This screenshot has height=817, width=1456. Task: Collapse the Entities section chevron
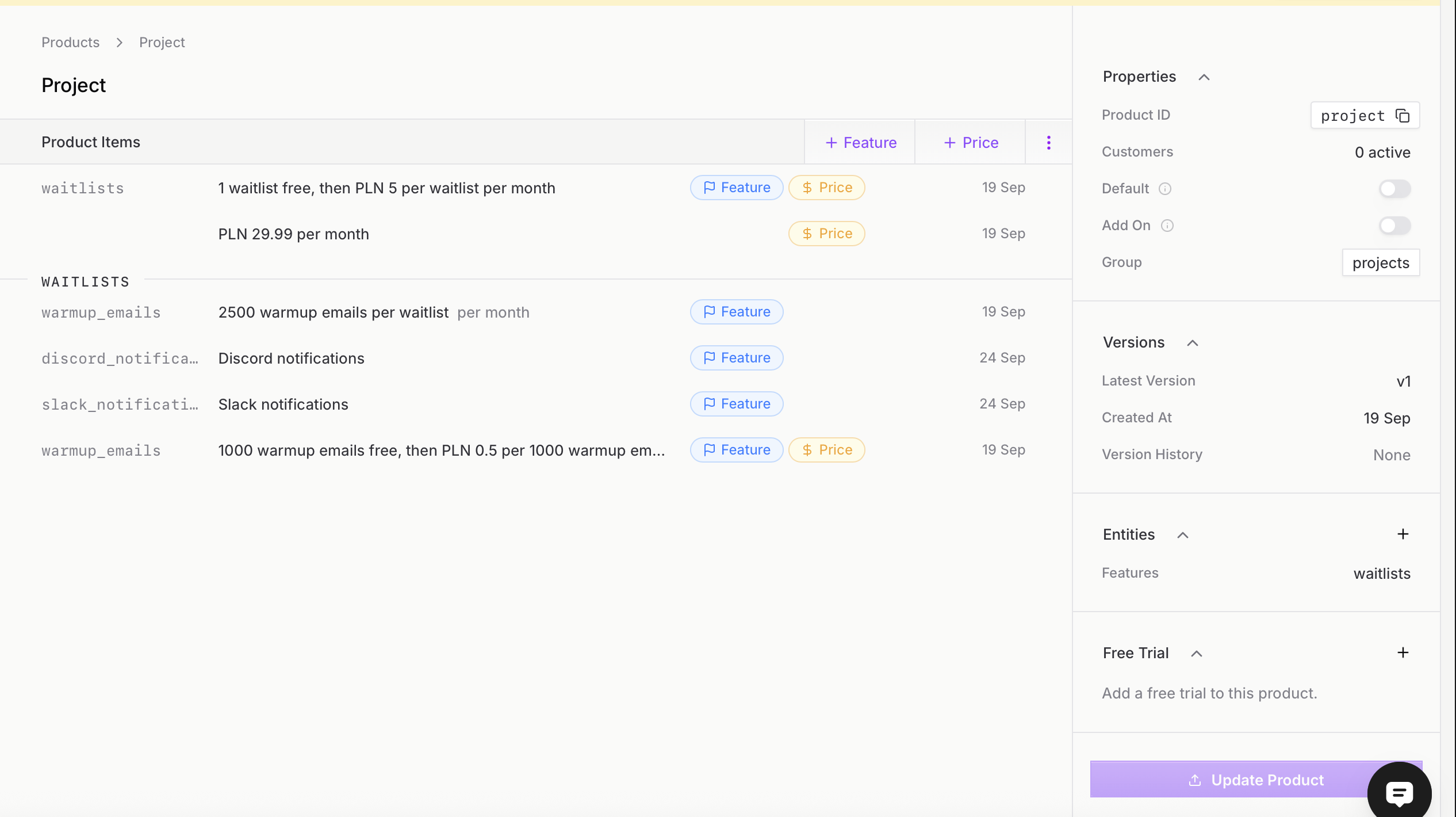pyautogui.click(x=1182, y=535)
